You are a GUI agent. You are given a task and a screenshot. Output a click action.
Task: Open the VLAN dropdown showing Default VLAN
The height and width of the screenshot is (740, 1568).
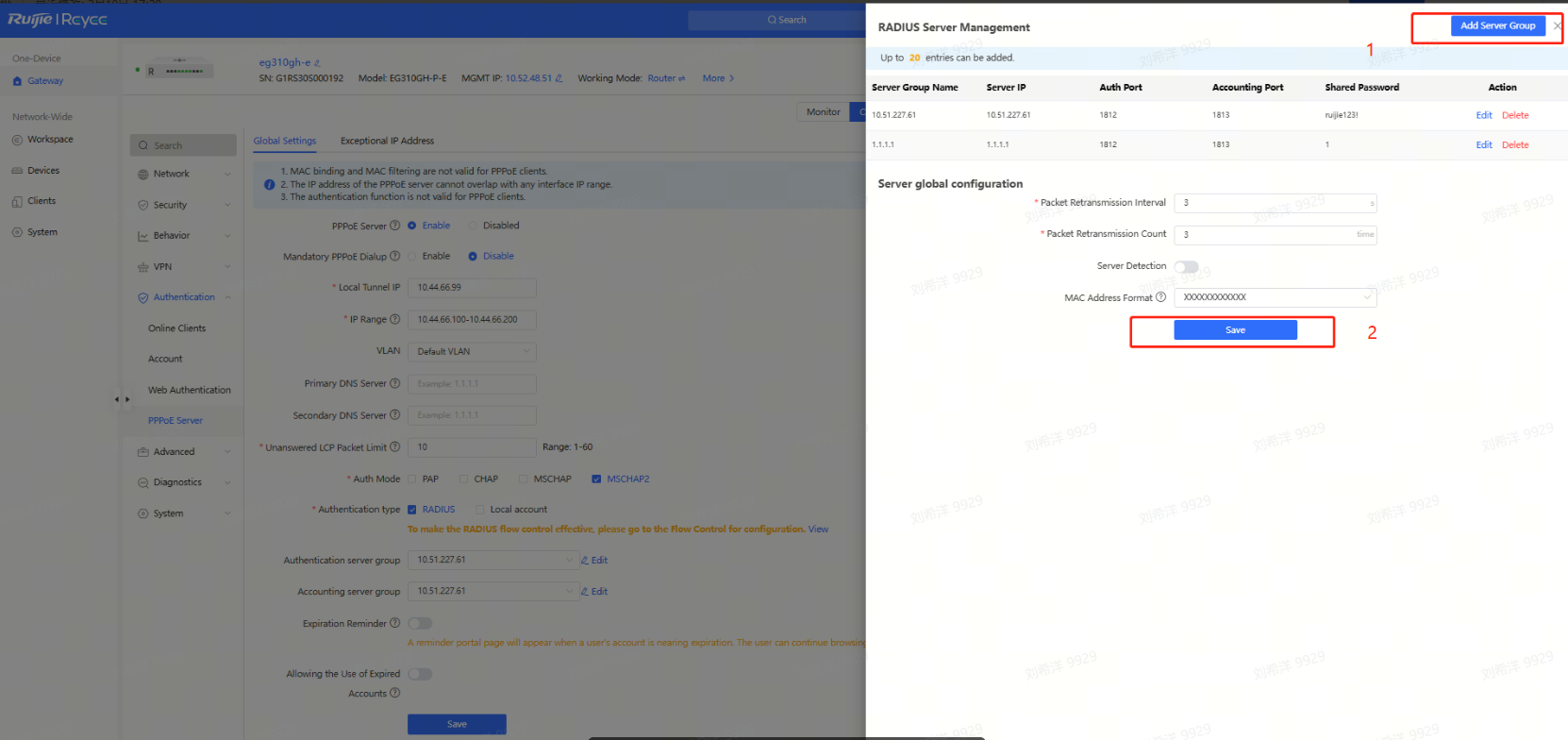[x=472, y=352]
